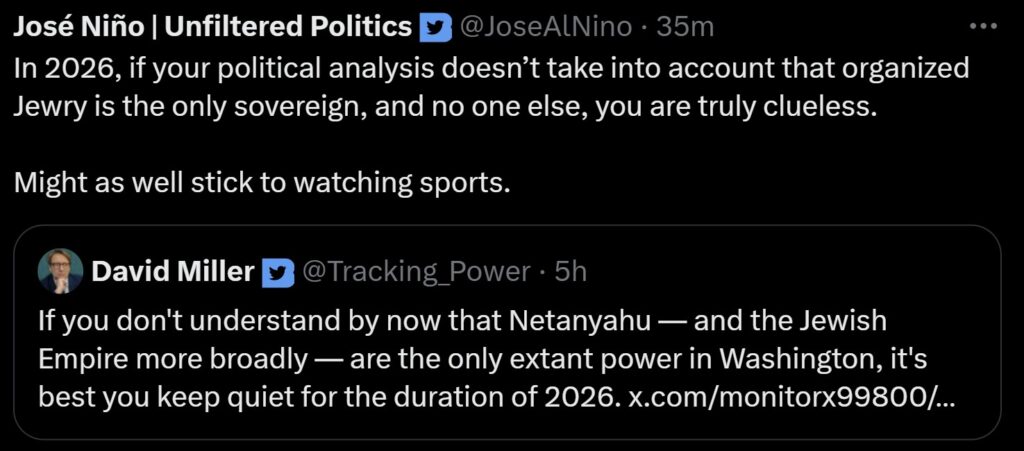Open the post via the 35m timestamp
Image resolution: width=1024 pixels, height=451 pixels.
[686, 27]
